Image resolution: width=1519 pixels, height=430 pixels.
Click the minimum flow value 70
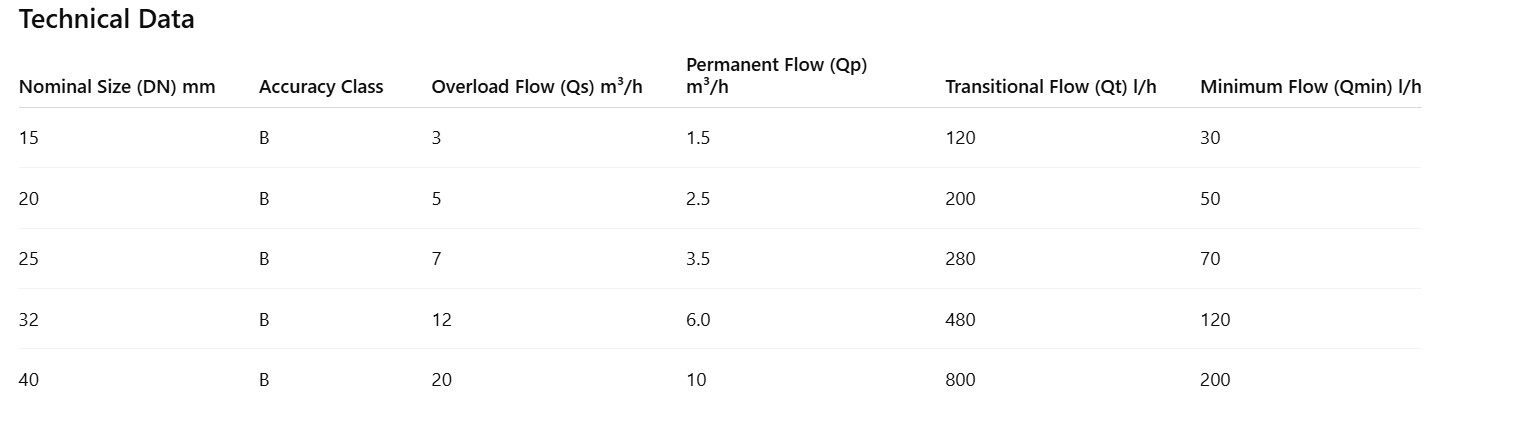tap(1210, 259)
